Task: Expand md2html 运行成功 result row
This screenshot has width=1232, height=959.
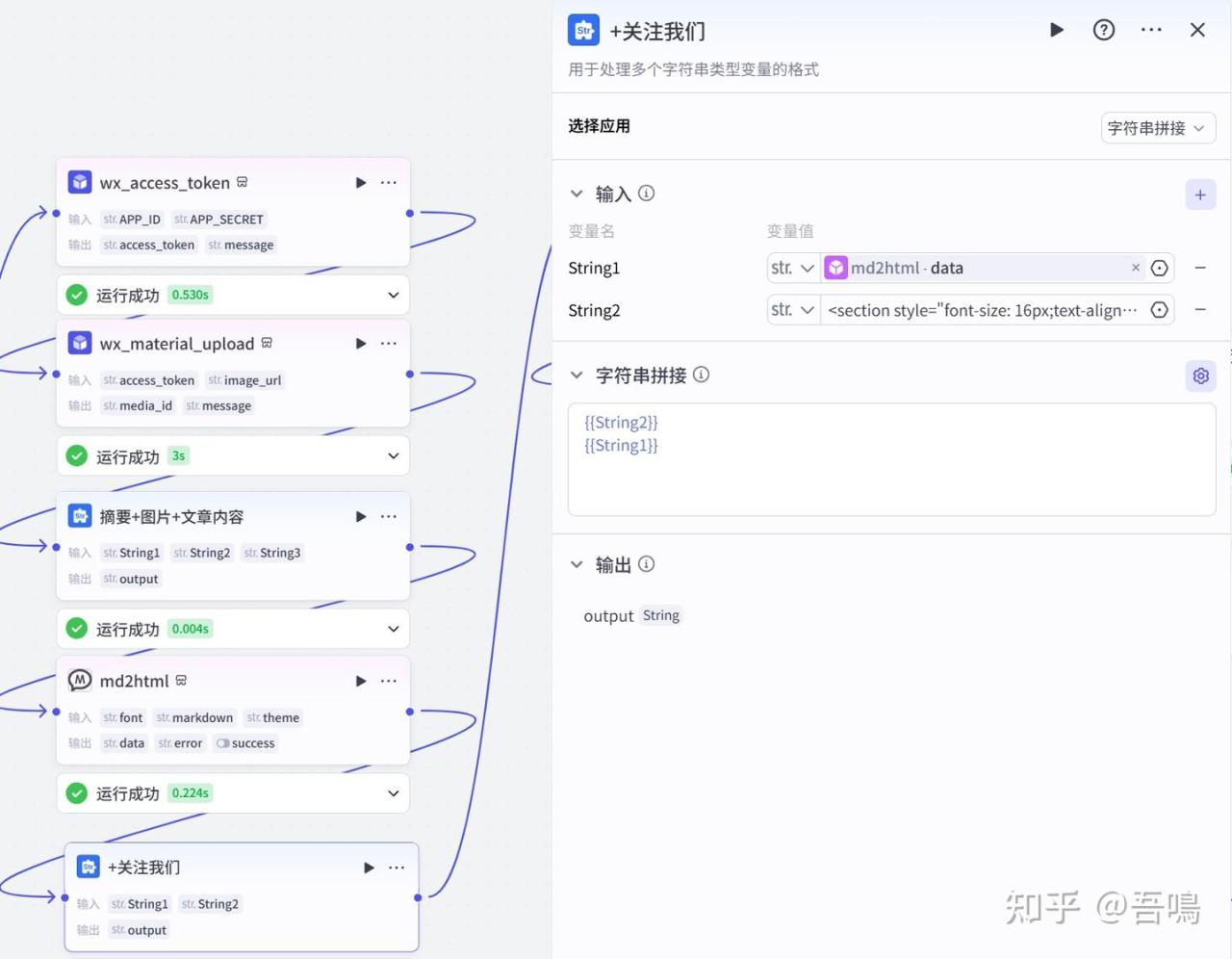Action: tap(393, 793)
